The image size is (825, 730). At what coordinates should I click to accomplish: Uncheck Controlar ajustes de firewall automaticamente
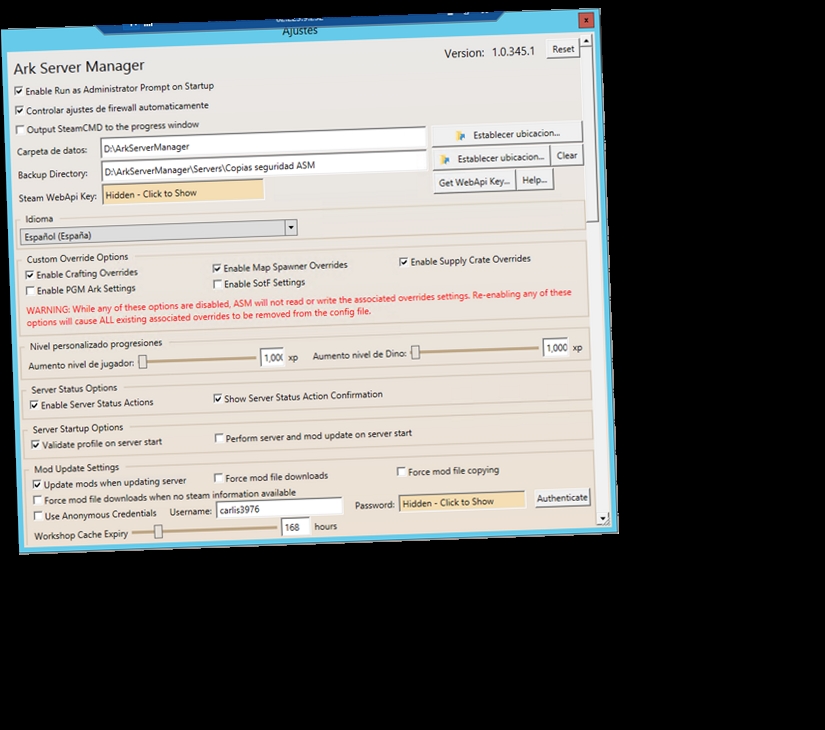tap(19, 111)
